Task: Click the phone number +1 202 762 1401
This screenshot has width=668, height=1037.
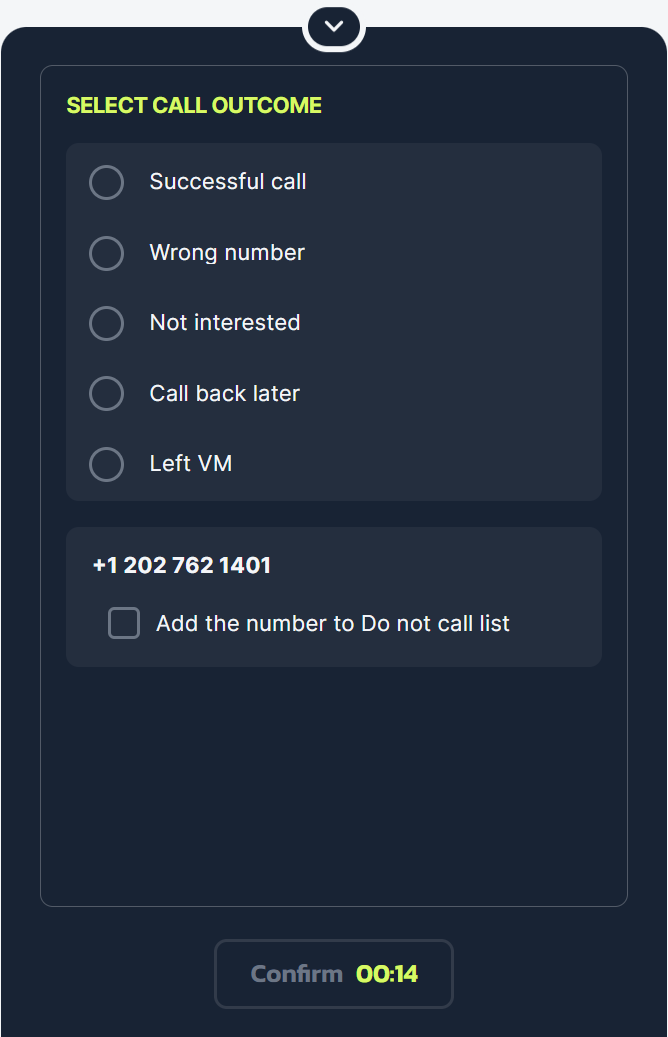Action: (x=181, y=565)
